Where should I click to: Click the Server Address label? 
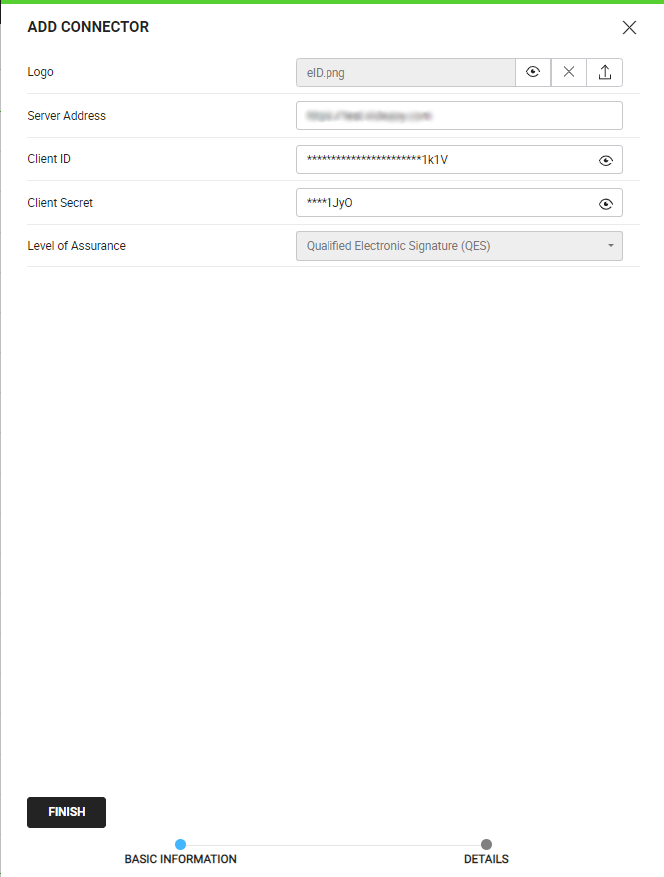click(66, 116)
